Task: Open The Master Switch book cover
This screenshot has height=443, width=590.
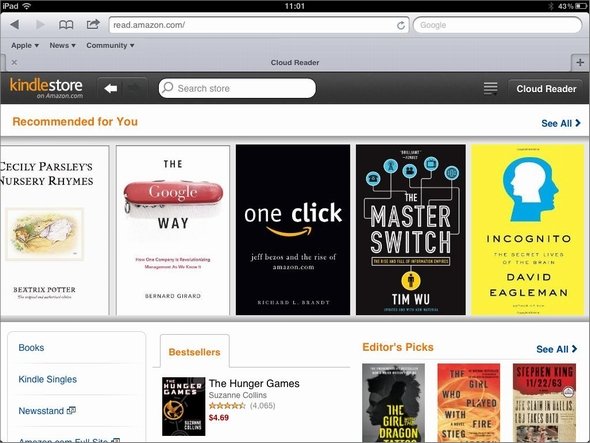Action: point(411,230)
